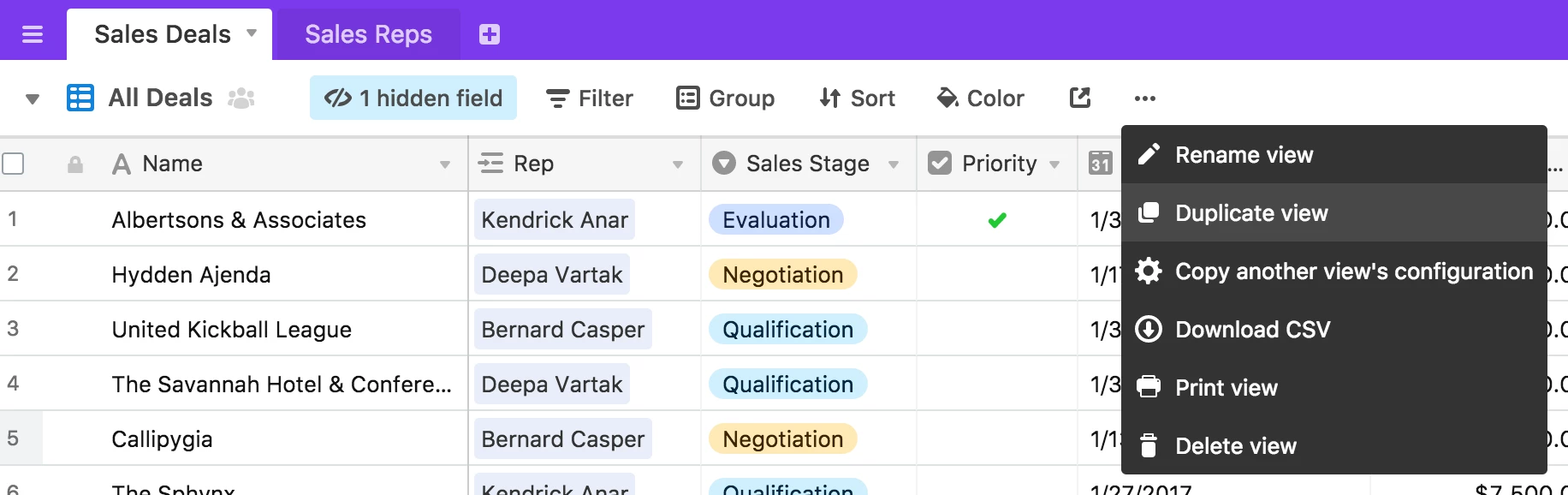Viewport: 1568px width, 495px height.
Task: Click the 1 hidden field button
Action: [x=413, y=98]
